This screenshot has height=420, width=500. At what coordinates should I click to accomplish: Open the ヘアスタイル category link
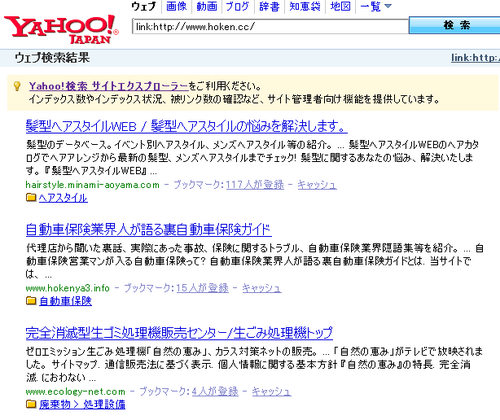(x=63, y=198)
